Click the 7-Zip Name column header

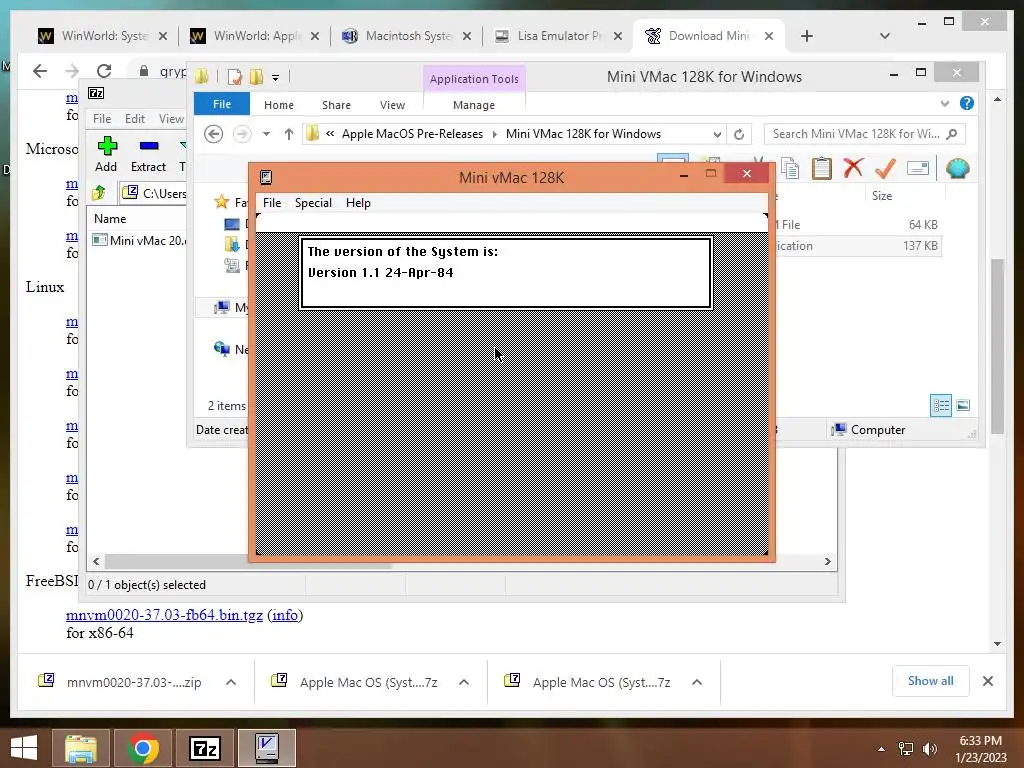tap(110, 219)
